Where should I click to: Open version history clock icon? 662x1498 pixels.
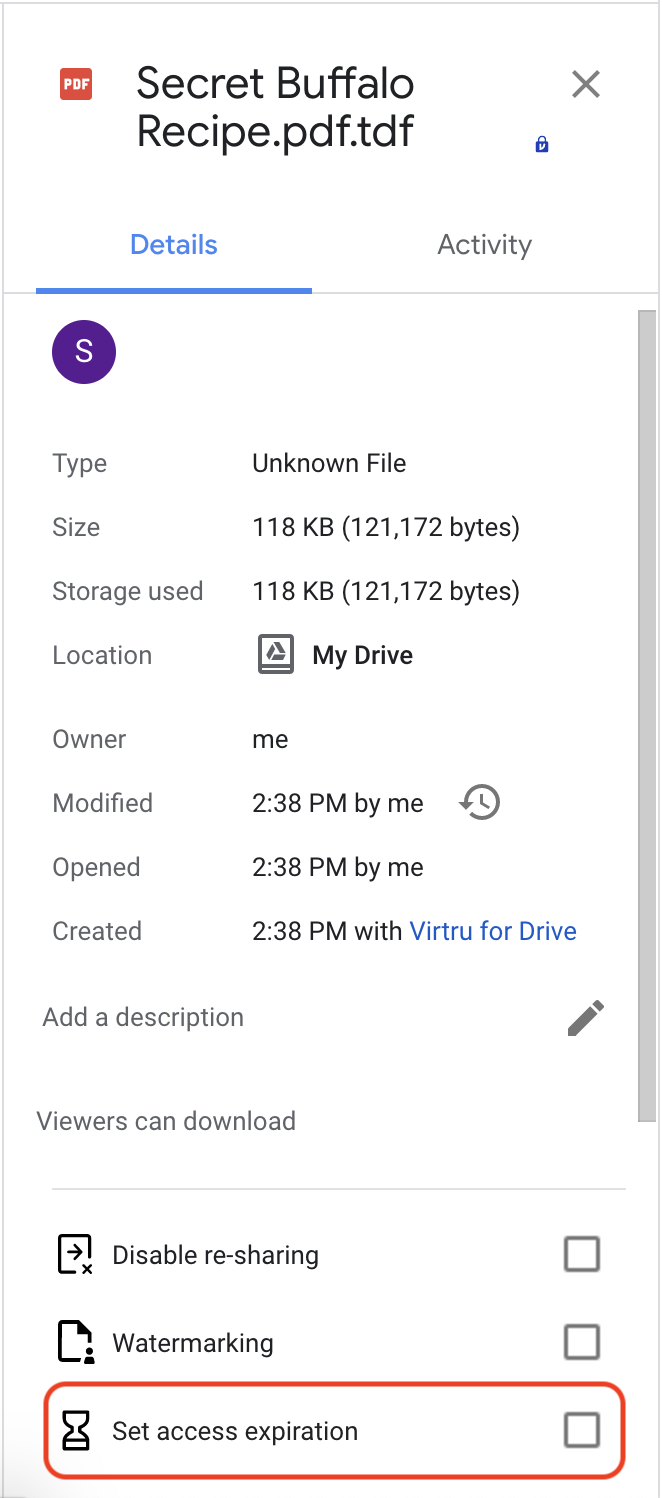tap(480, 802)
